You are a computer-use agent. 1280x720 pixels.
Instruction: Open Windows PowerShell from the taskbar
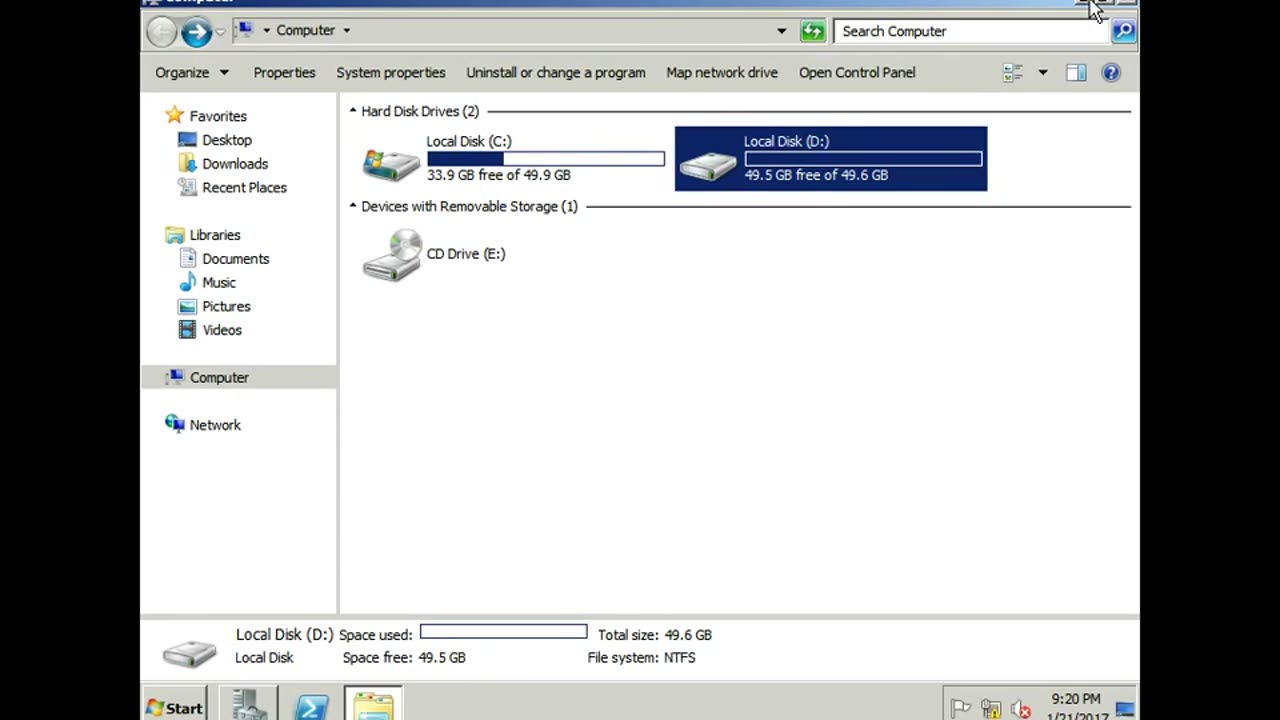pyautogui.click(x=311, y=706)
